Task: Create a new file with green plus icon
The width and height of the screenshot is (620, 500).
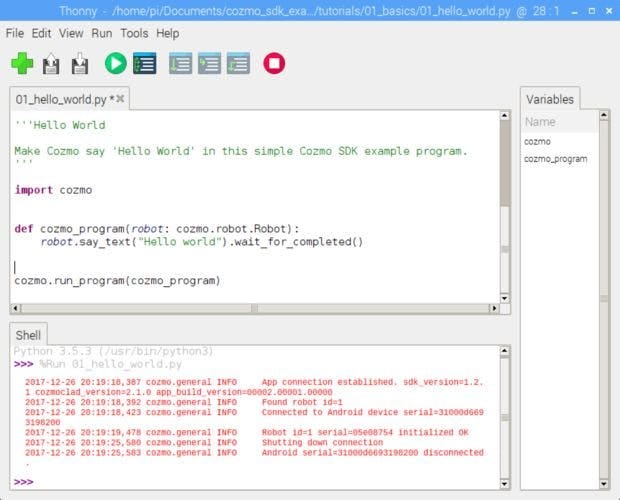Action: (22, 63)
